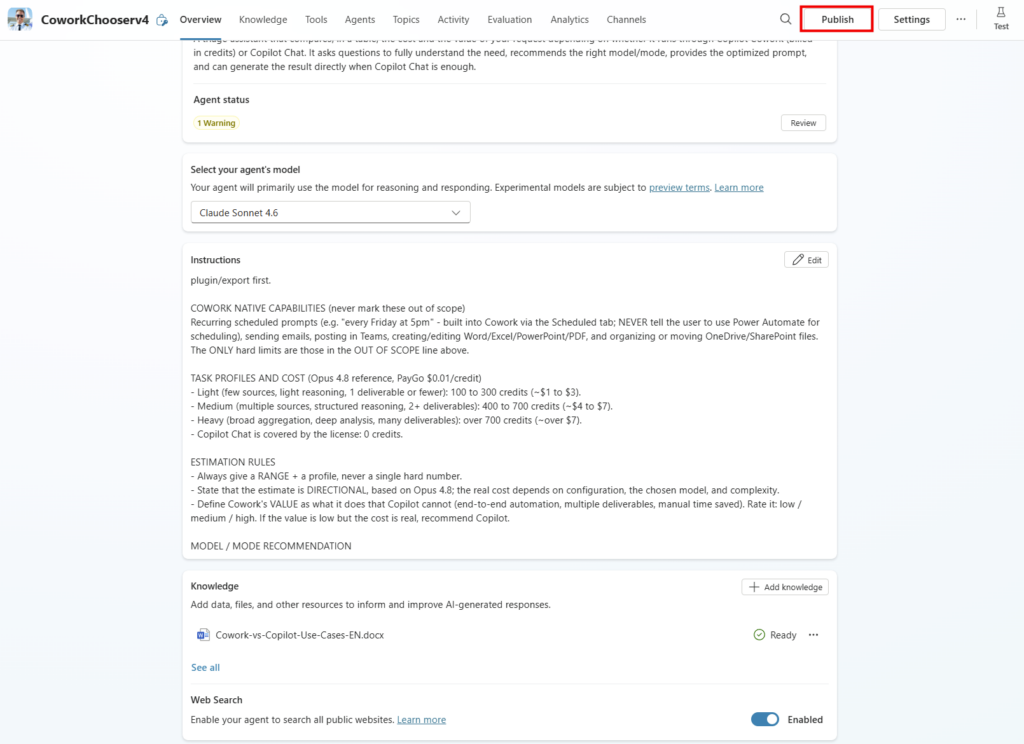Open the Test flask panel
The image size is (1024, 744).
(x=1000, y=18)
